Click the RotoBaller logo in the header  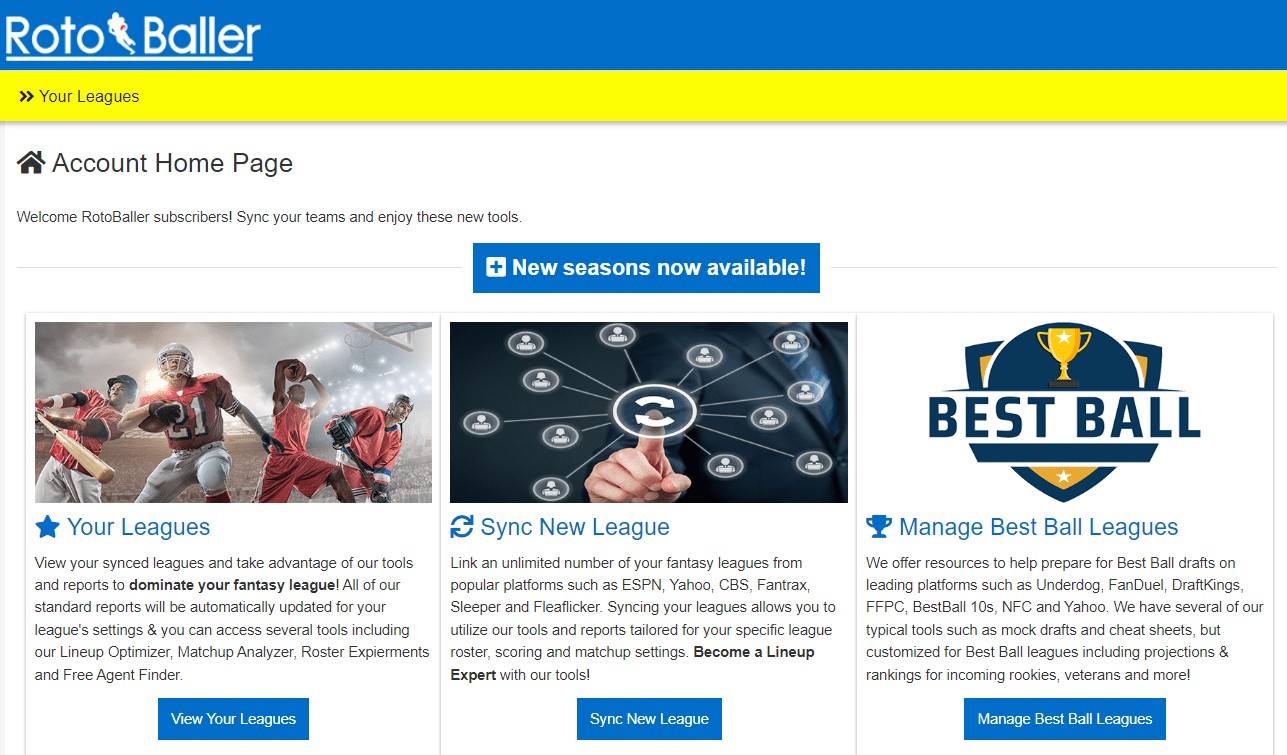(x=133, y=35)
